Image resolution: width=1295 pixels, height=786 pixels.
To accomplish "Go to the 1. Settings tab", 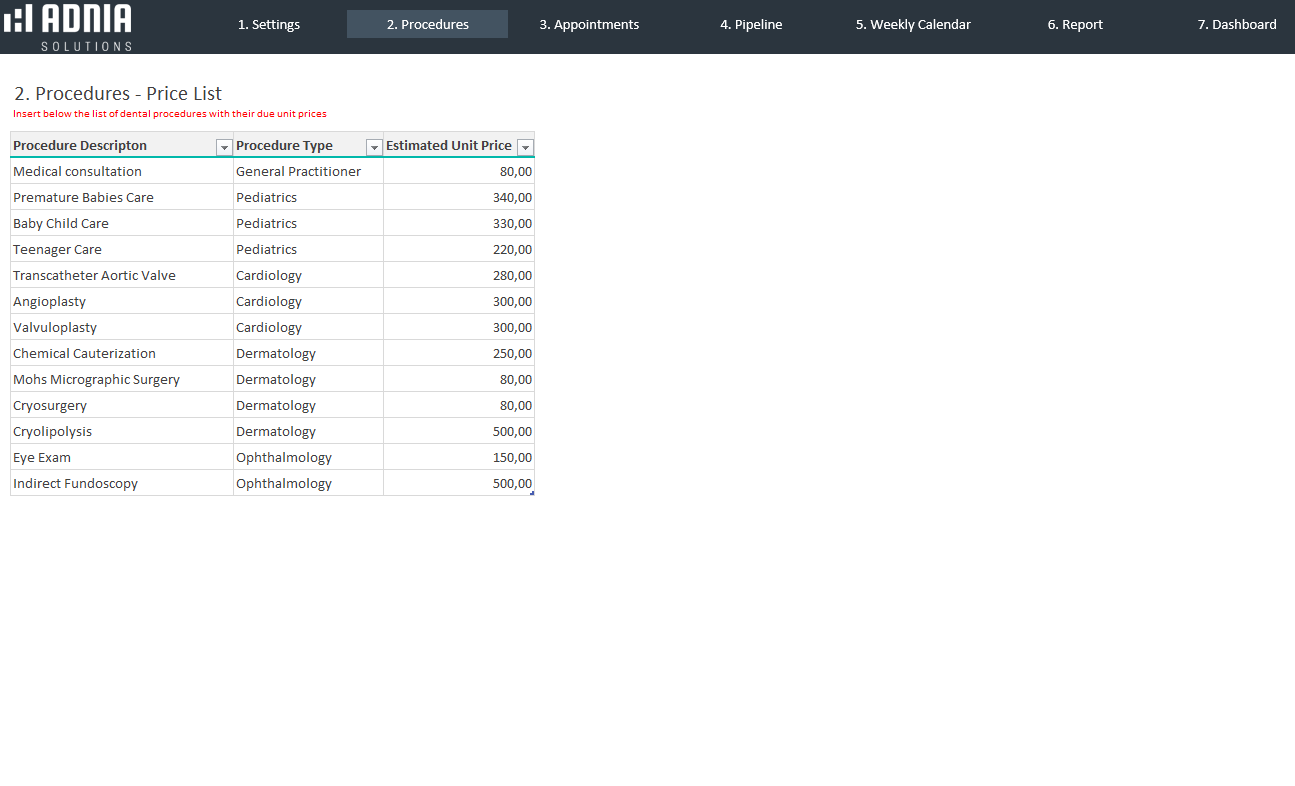I will tap(268, 25).
